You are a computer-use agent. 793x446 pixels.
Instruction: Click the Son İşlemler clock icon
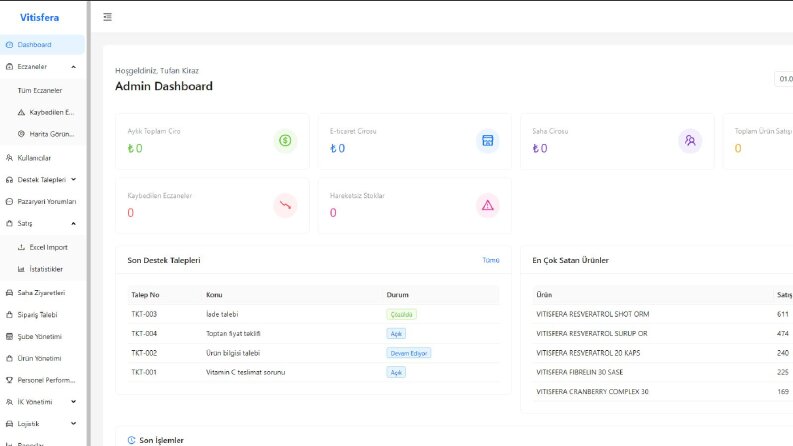tap(131, 440)
